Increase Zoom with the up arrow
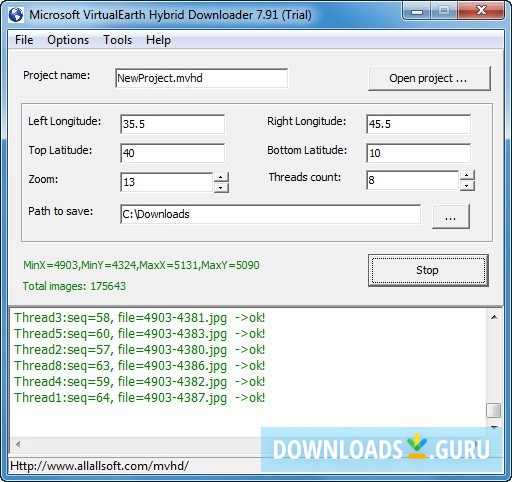This screenshot has width=512, height=482. coord(221,177)
